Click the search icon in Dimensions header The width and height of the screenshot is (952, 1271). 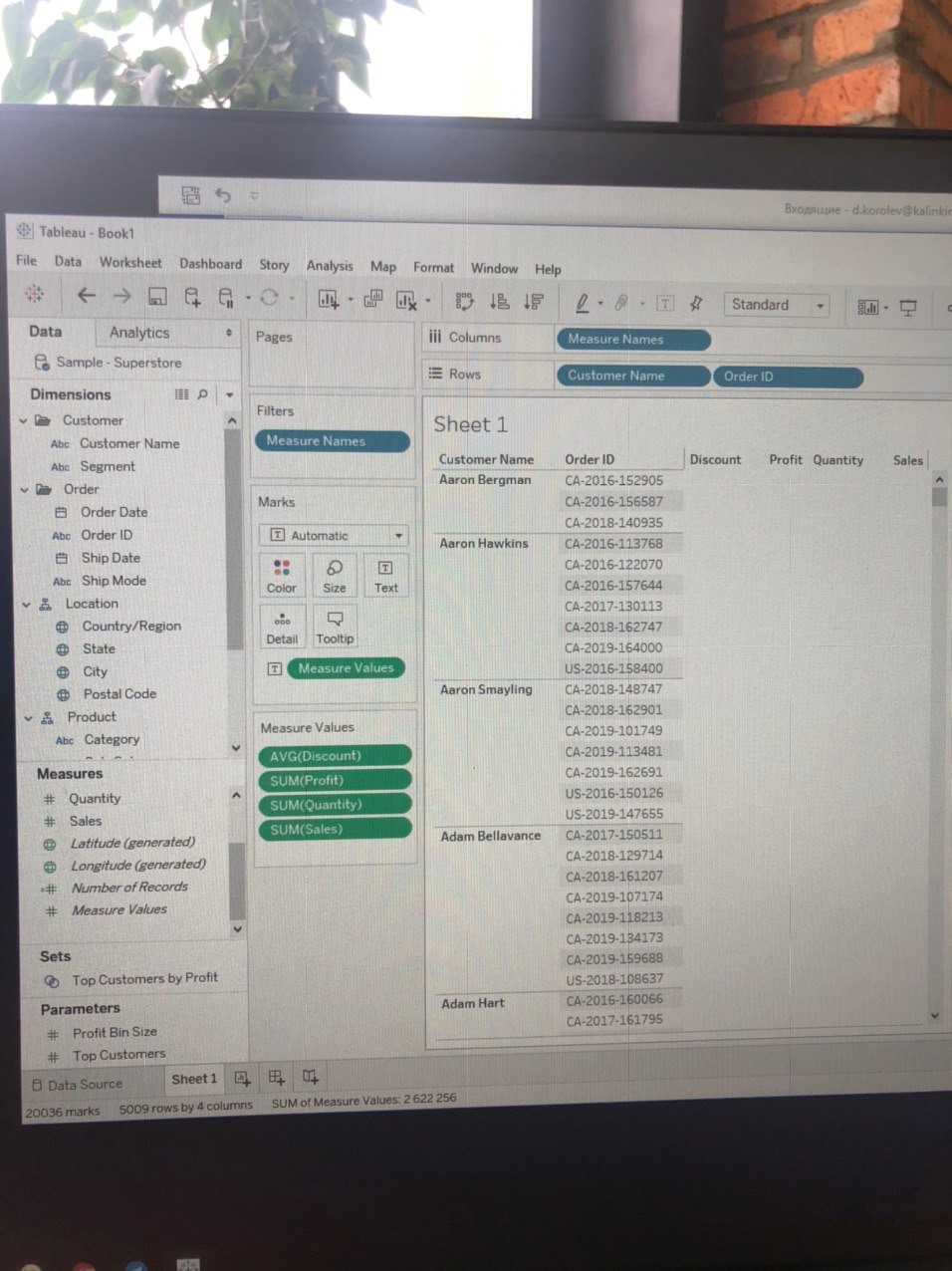click(x=203, y=394)
